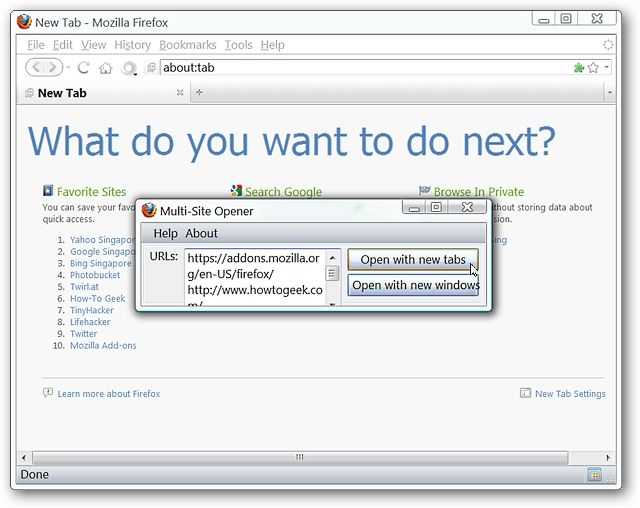The image size is (640, 508).
Task: Open the Photobucket favorite link
Action: click(x=95, y=275)
